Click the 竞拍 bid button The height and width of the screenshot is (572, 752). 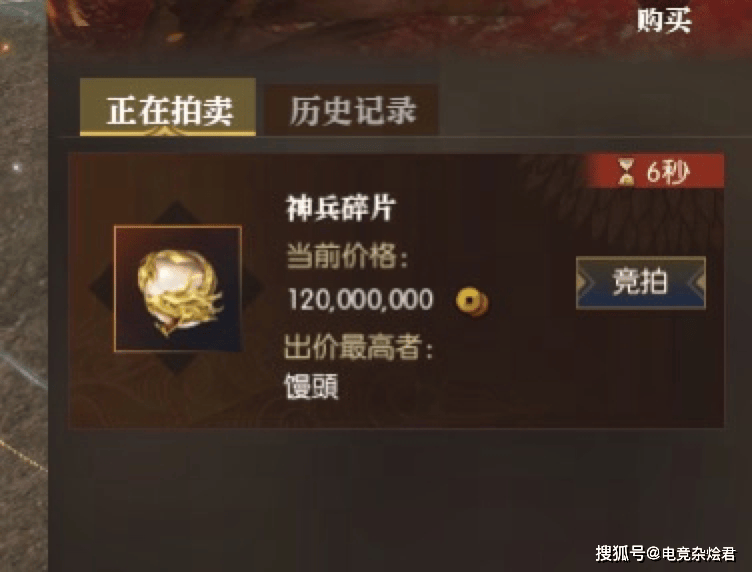click(x=641, y=282)
